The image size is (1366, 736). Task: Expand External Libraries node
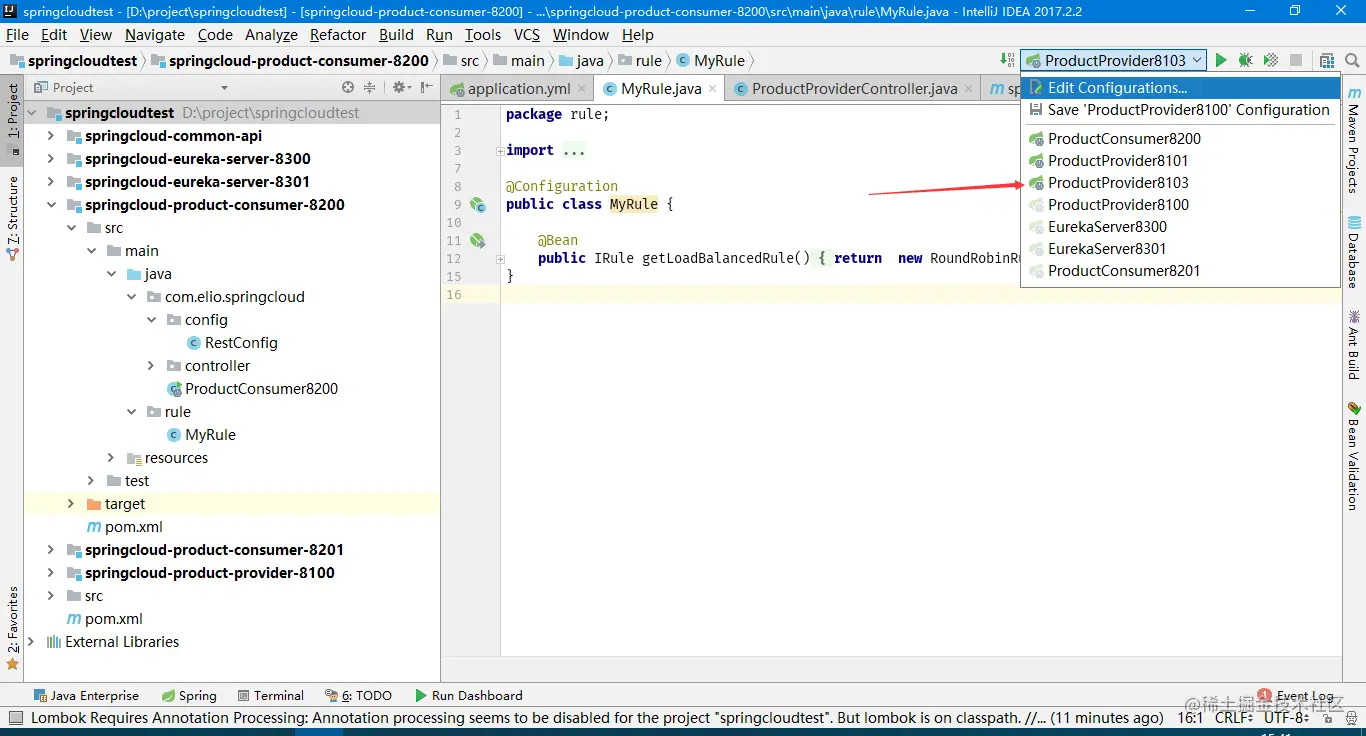[x=31, y=642]
